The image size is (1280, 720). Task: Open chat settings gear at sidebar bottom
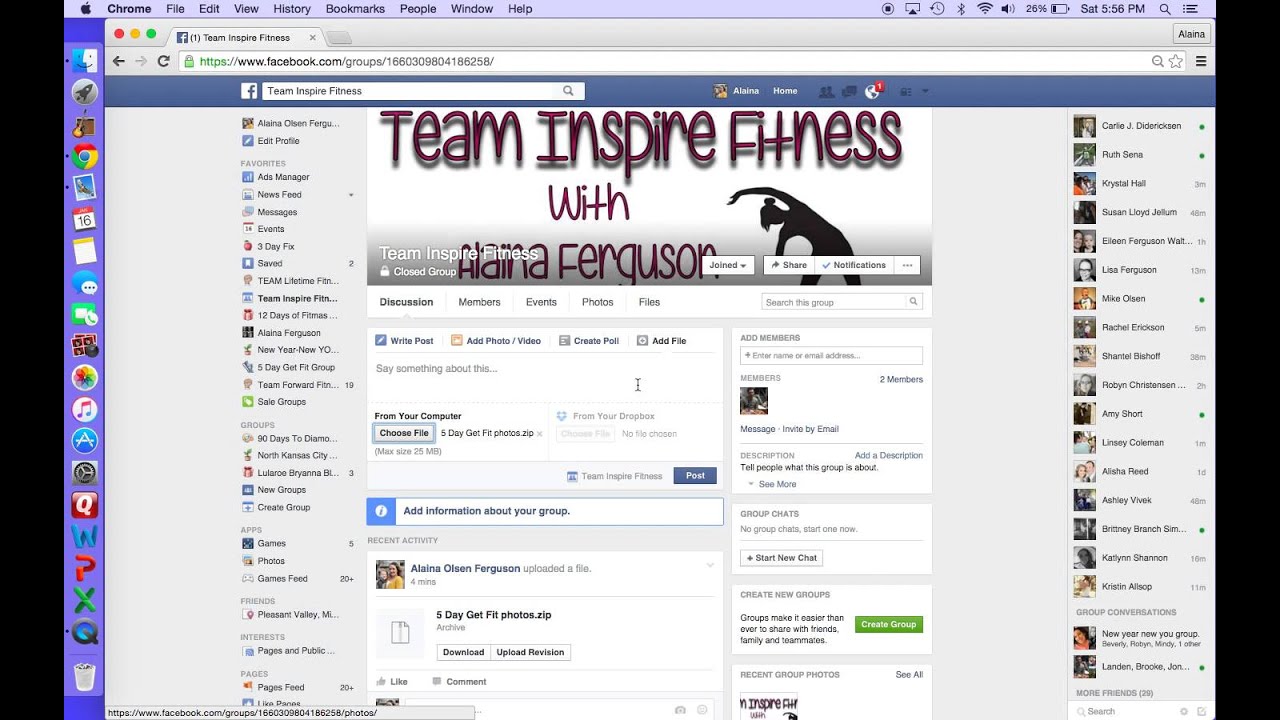point(1184,711)
